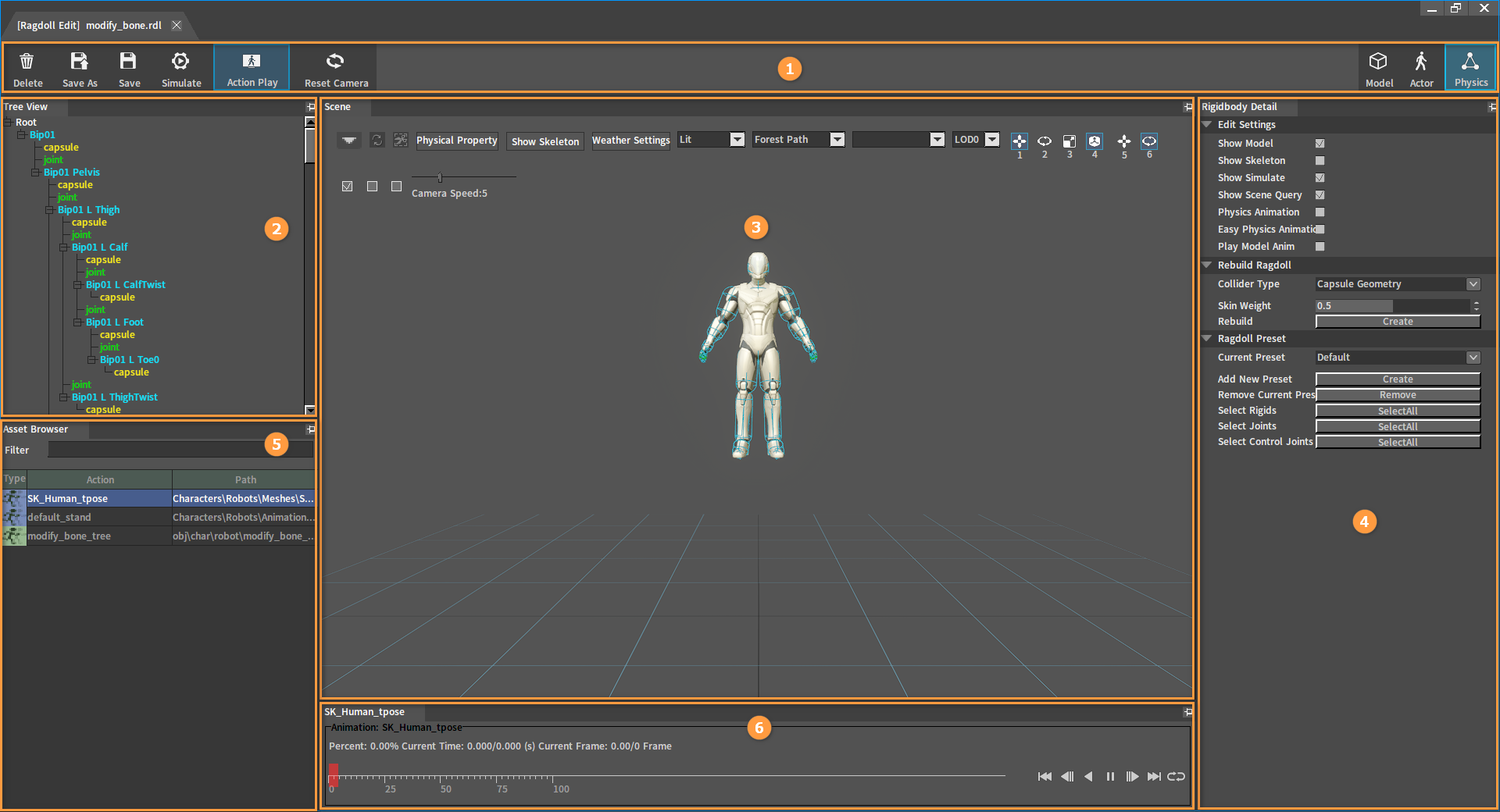Toggle animation loop playback
This screenshot has width=1500, height=812.
1176,776
